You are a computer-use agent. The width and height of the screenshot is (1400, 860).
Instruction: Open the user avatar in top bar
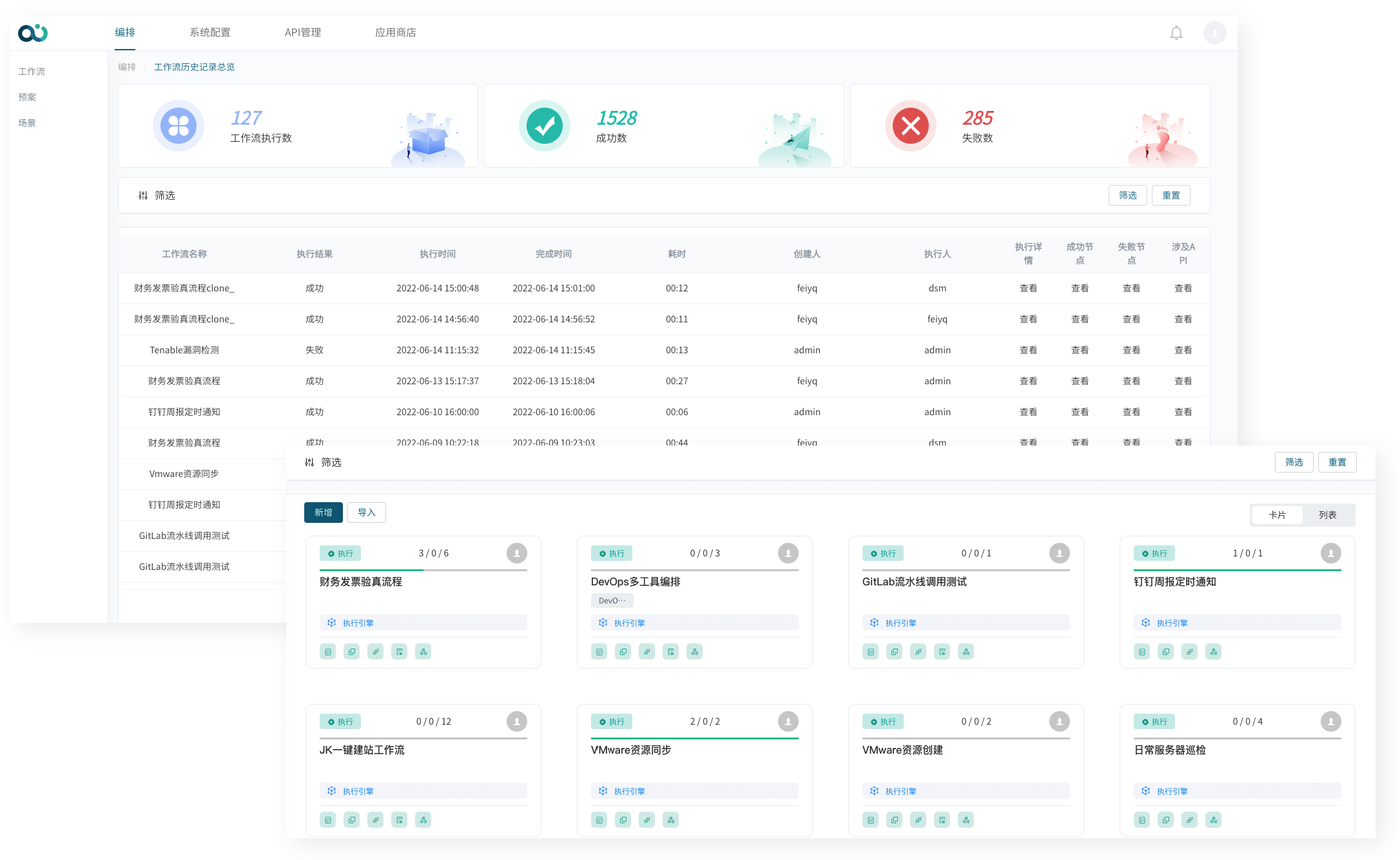[x=1214, y=33]
